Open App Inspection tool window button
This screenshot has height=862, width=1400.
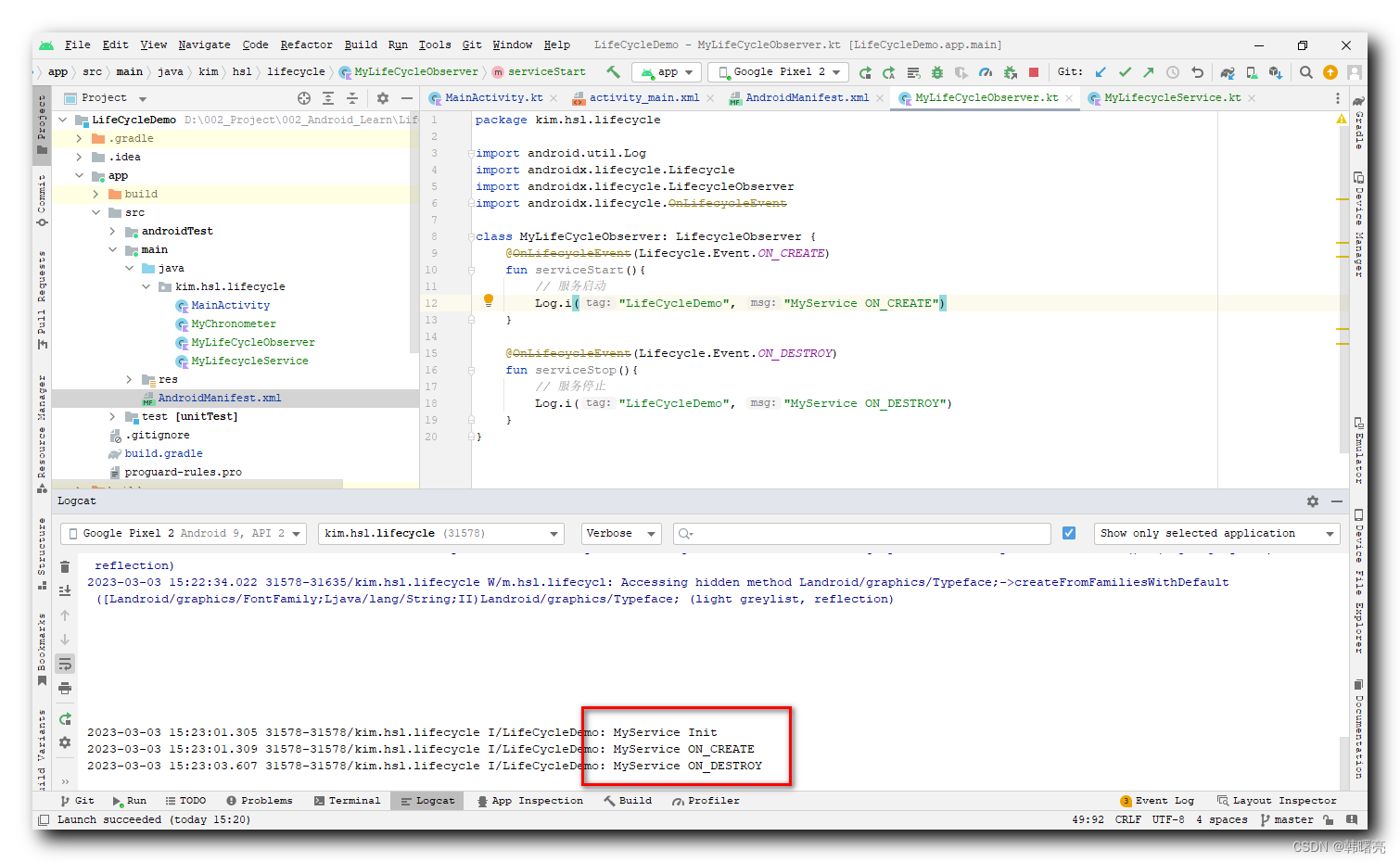pyautogui.click(x=529, y=801)
